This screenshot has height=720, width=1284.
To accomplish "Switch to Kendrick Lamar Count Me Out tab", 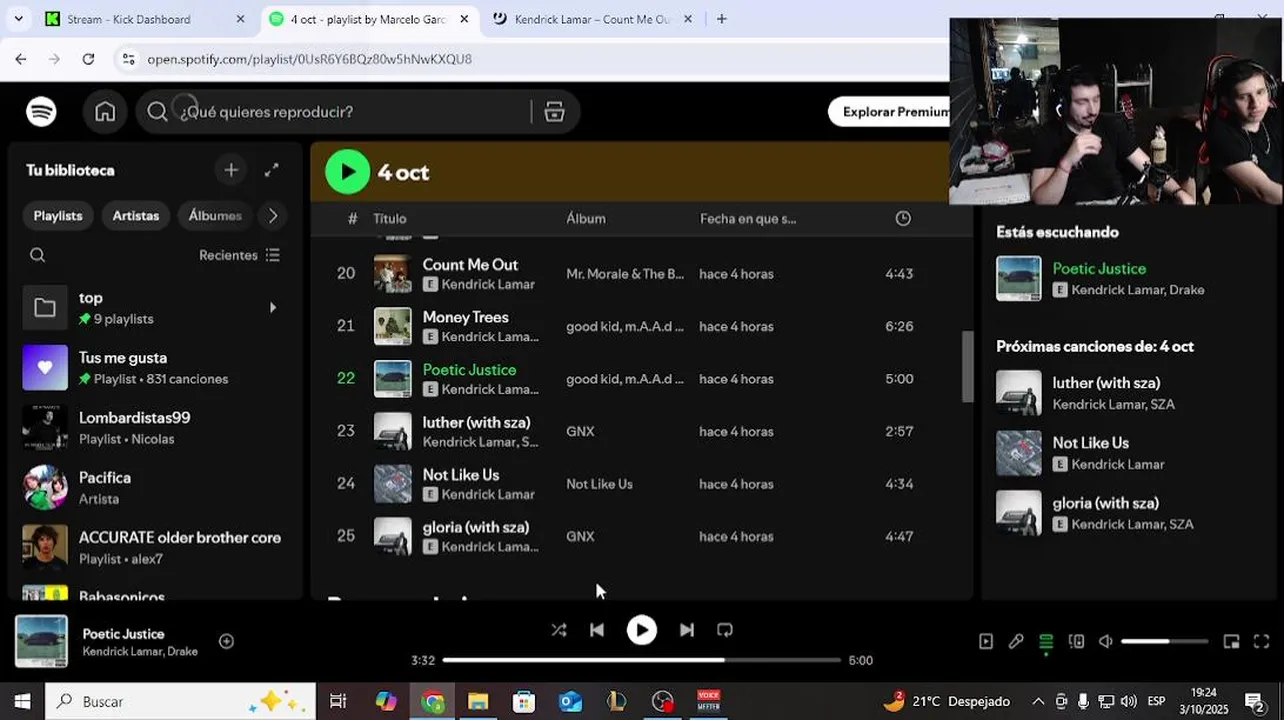I will coord(593,19).
